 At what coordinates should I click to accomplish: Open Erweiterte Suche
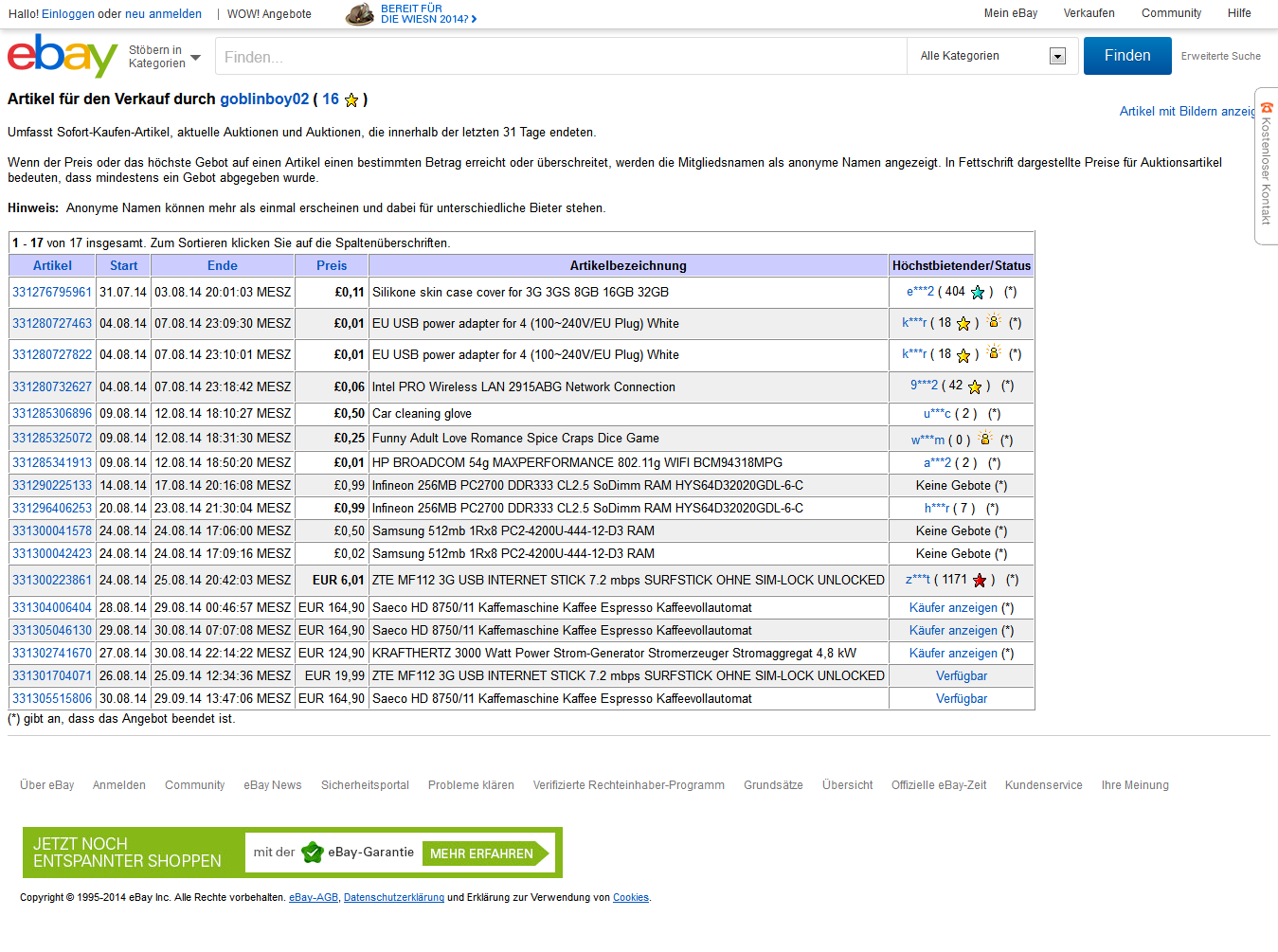(x=1220, y=57)
